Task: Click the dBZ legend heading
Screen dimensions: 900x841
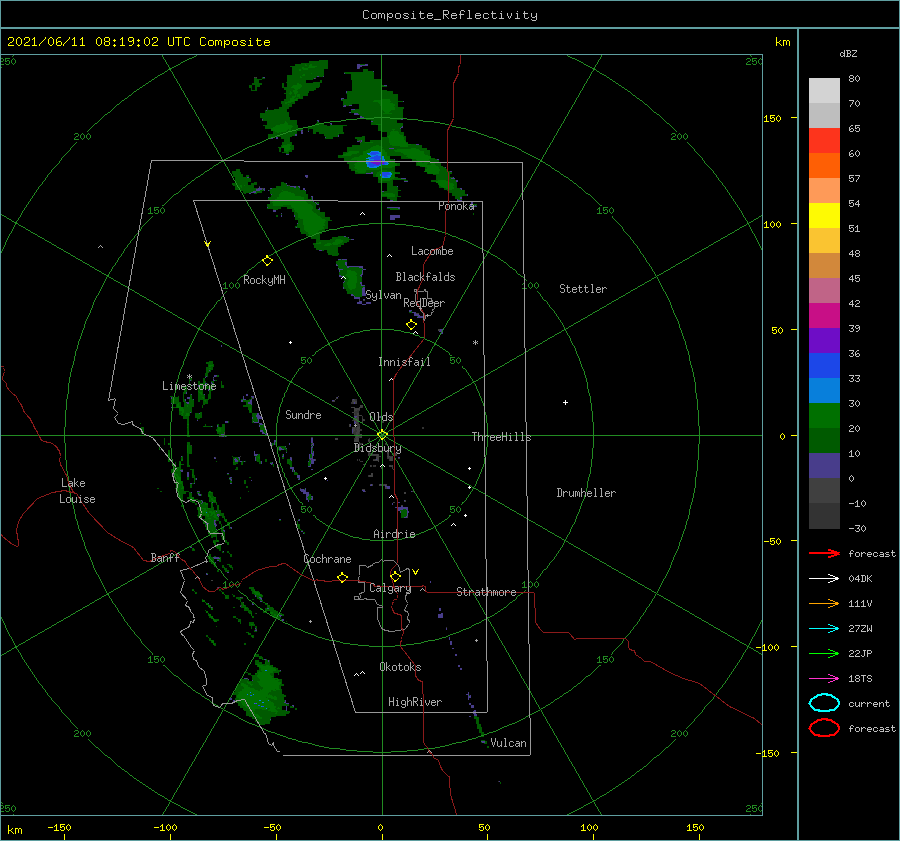Action: [848, 54]
